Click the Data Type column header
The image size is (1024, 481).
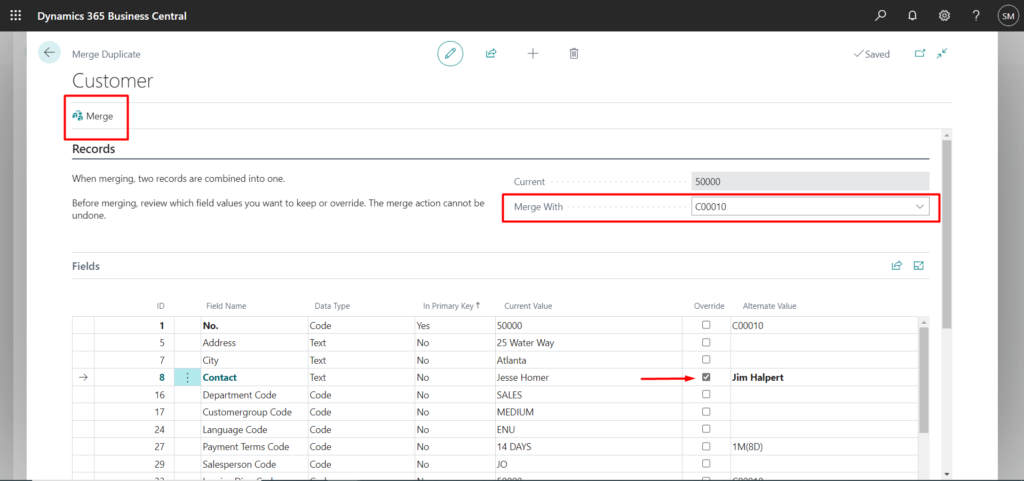(332, 305)
